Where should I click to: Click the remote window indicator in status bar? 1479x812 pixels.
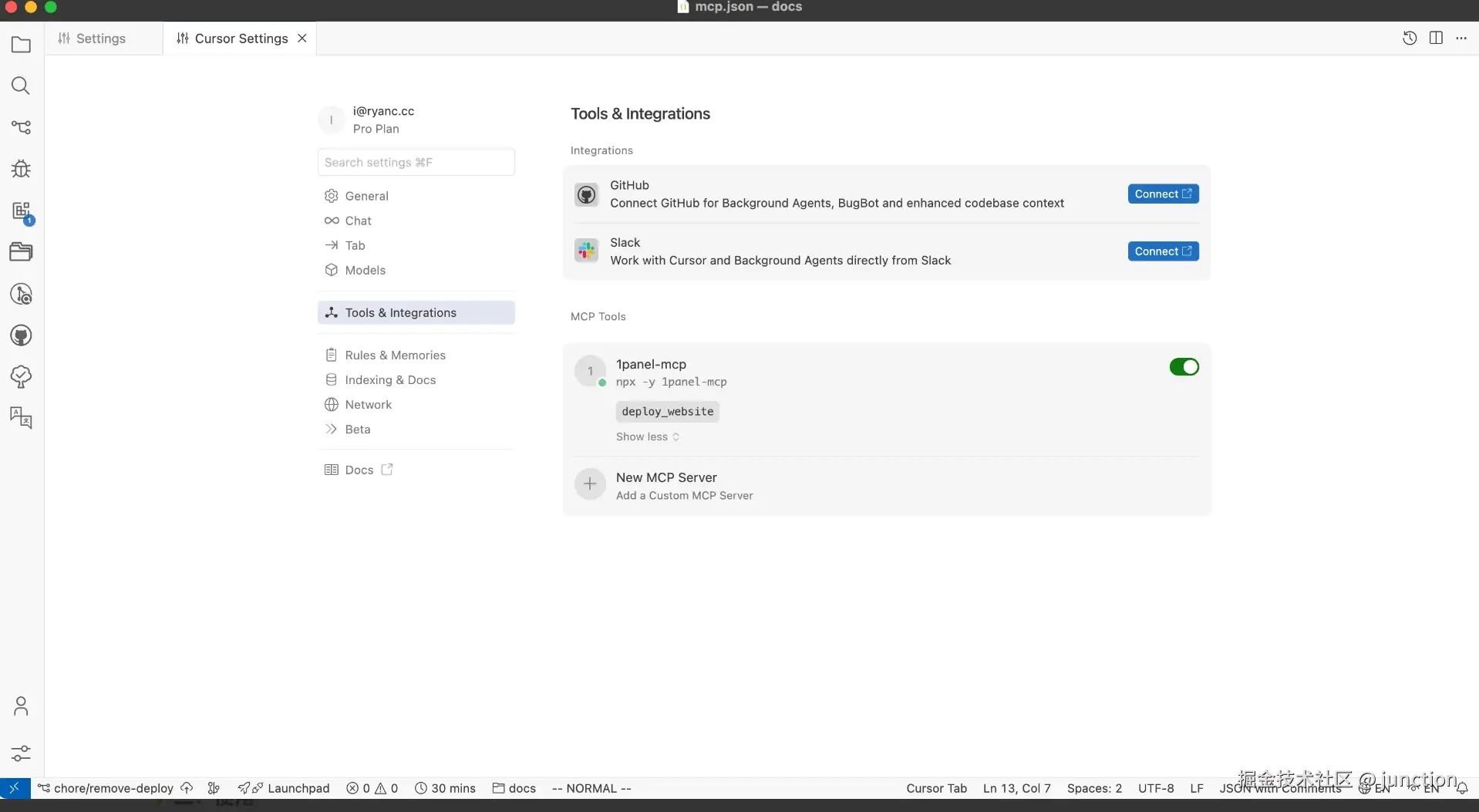(15, 788)
